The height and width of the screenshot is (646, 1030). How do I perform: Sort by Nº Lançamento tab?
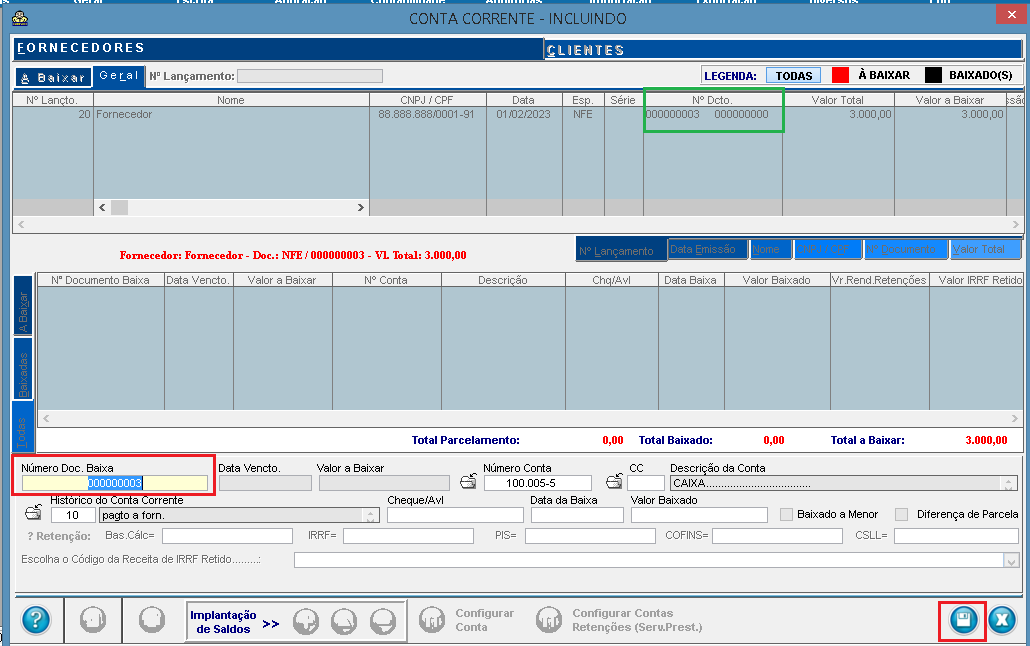(x=621, y=250)
